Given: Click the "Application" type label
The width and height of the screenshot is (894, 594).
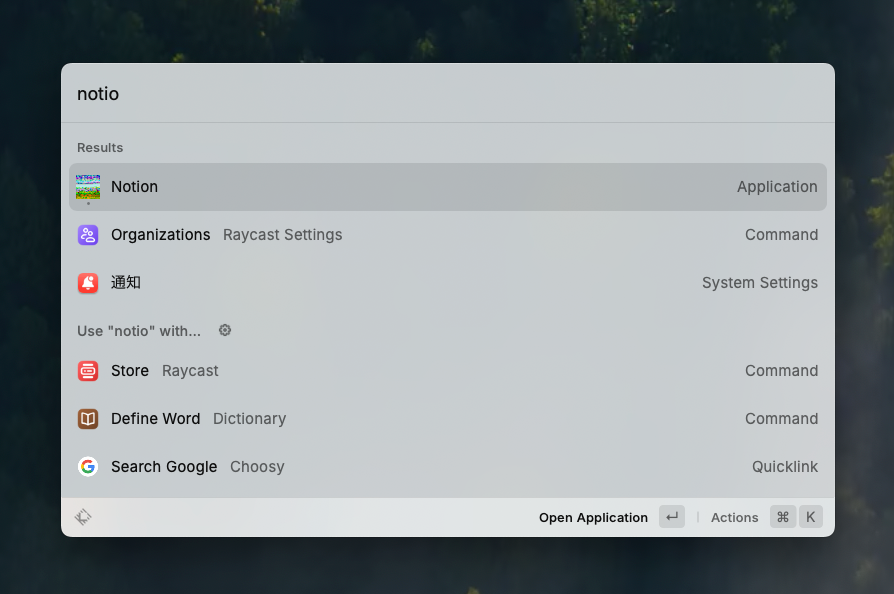Looking at the screenshot, I should 777,187.
